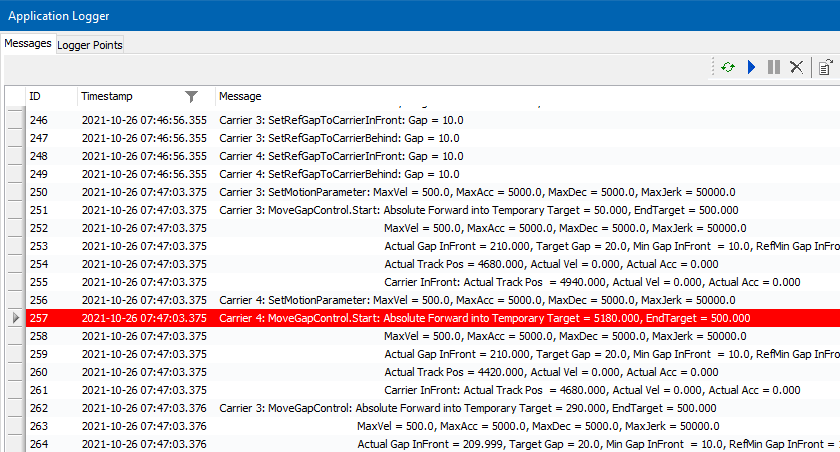The width and height of the screenshot is (840, 452).
Task: Click the row selector box for ID 264
Action: pos(13,444)
